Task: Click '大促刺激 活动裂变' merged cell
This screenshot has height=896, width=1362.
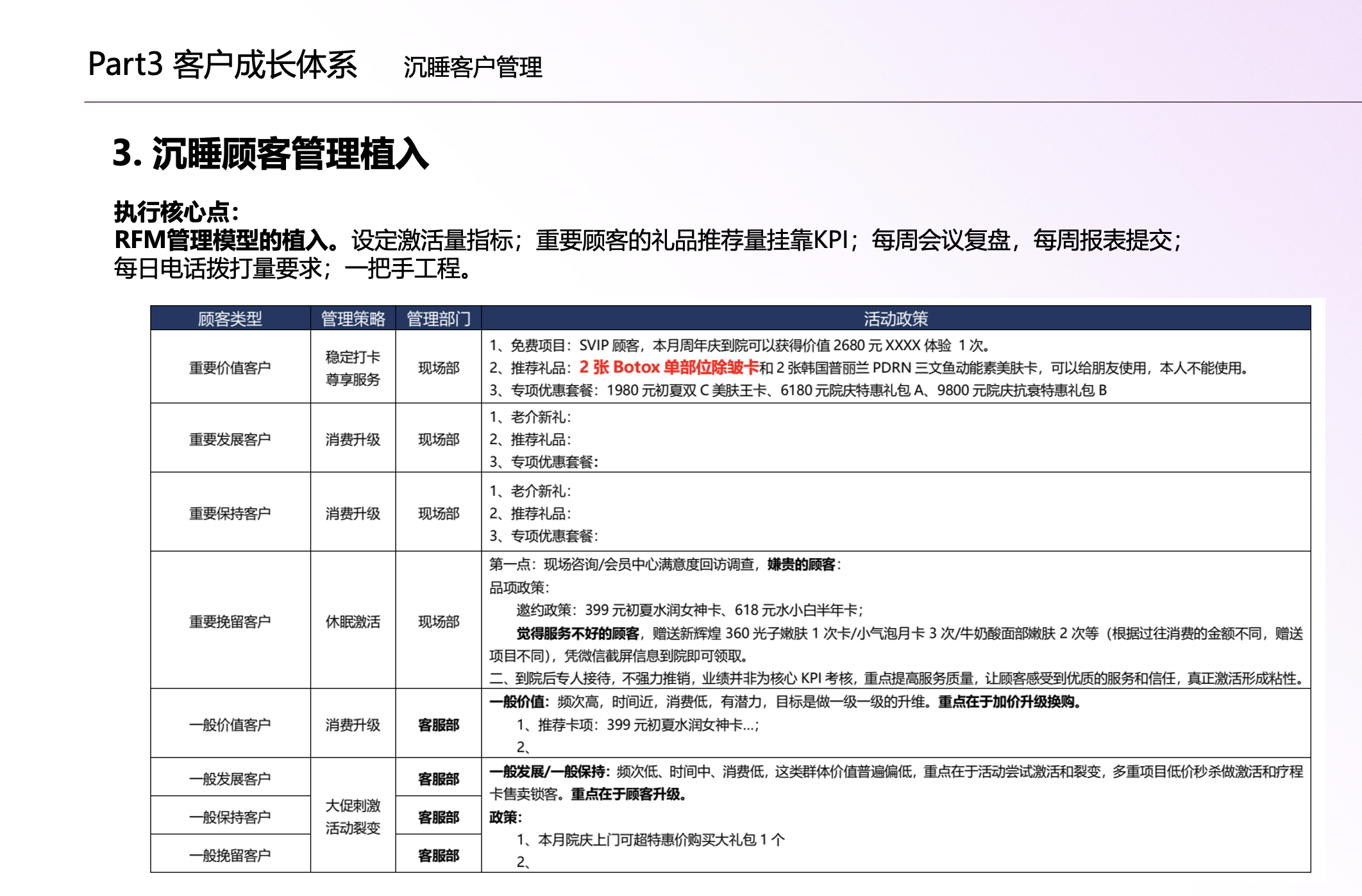Action: [353, 817]
